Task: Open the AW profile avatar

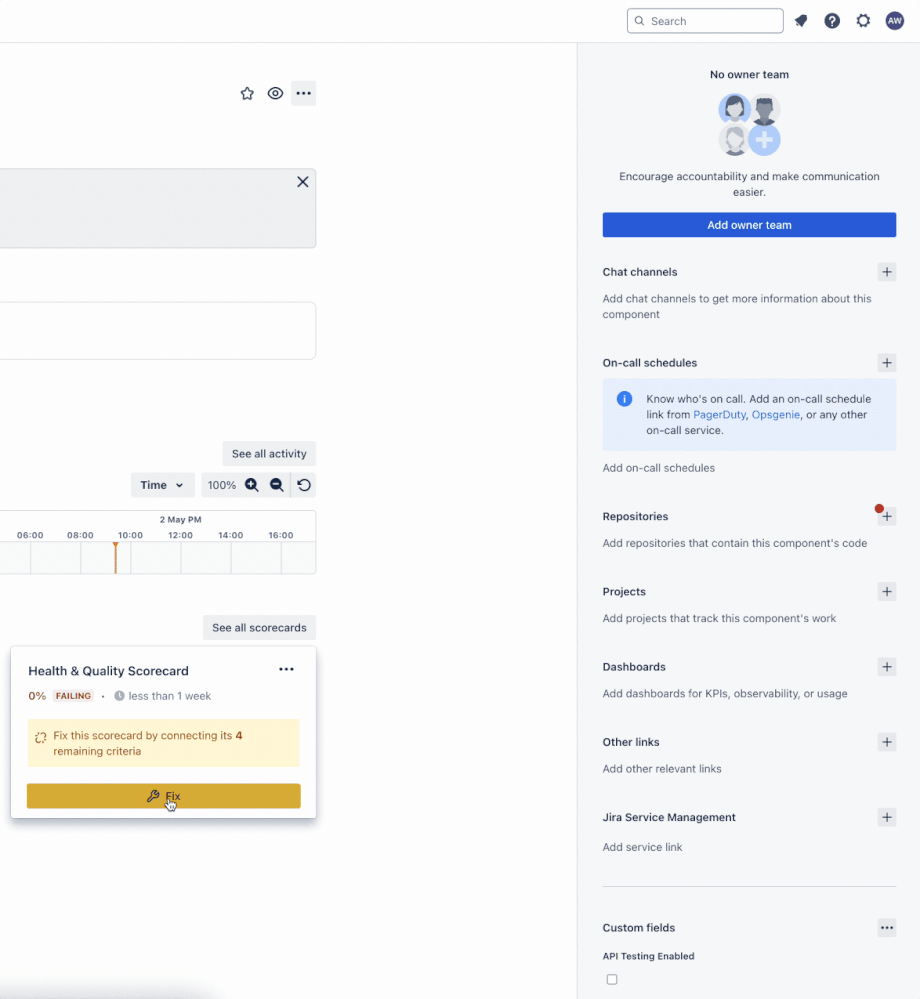Action: click(x=895, y=21)
